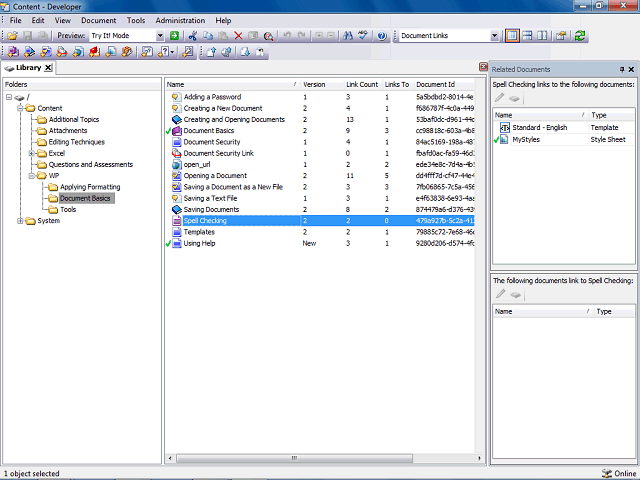Open Help with the blue question mark icon
Viewport: 640px width, 480px height.
pyautogui.click(x=382, y=36)
